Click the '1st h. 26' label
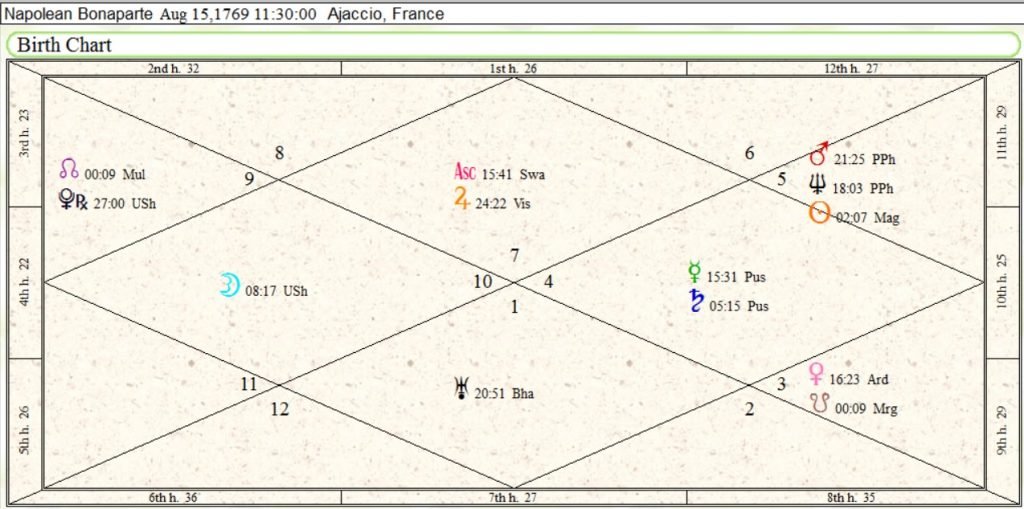The height and width of the screenshot is (509, 1024). pyautogui.click(x=513, y=68)
